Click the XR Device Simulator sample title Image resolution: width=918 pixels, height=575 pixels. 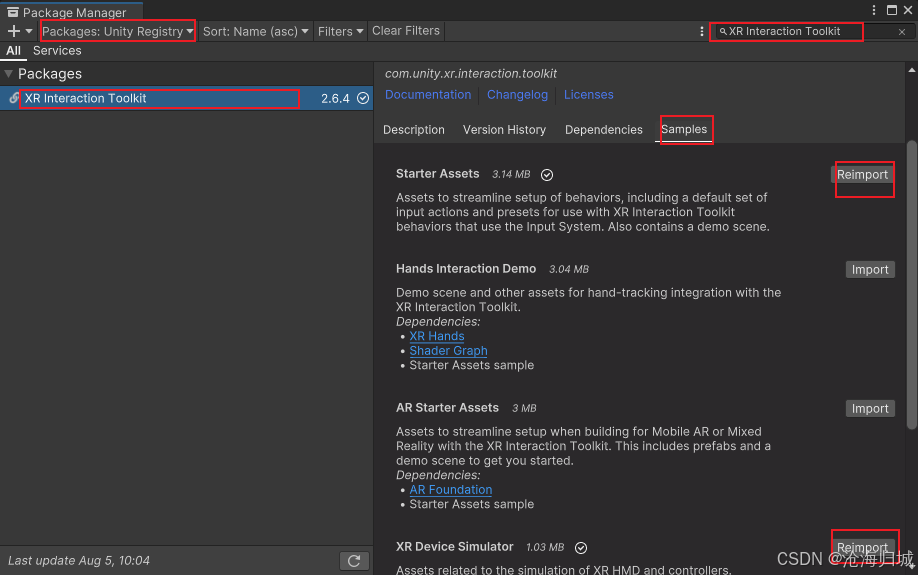(454, 547)
